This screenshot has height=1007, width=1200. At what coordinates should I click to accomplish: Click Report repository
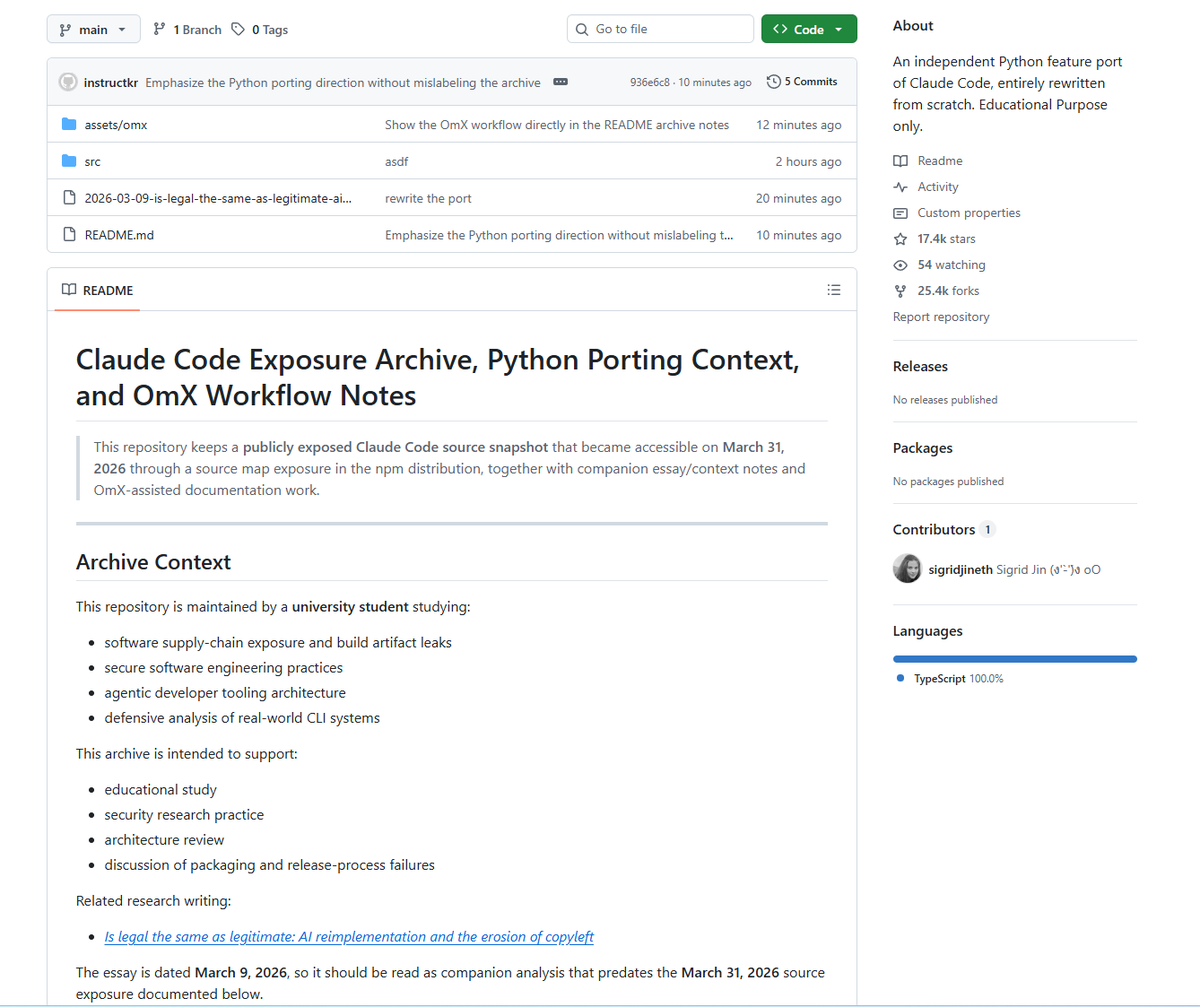941,317
